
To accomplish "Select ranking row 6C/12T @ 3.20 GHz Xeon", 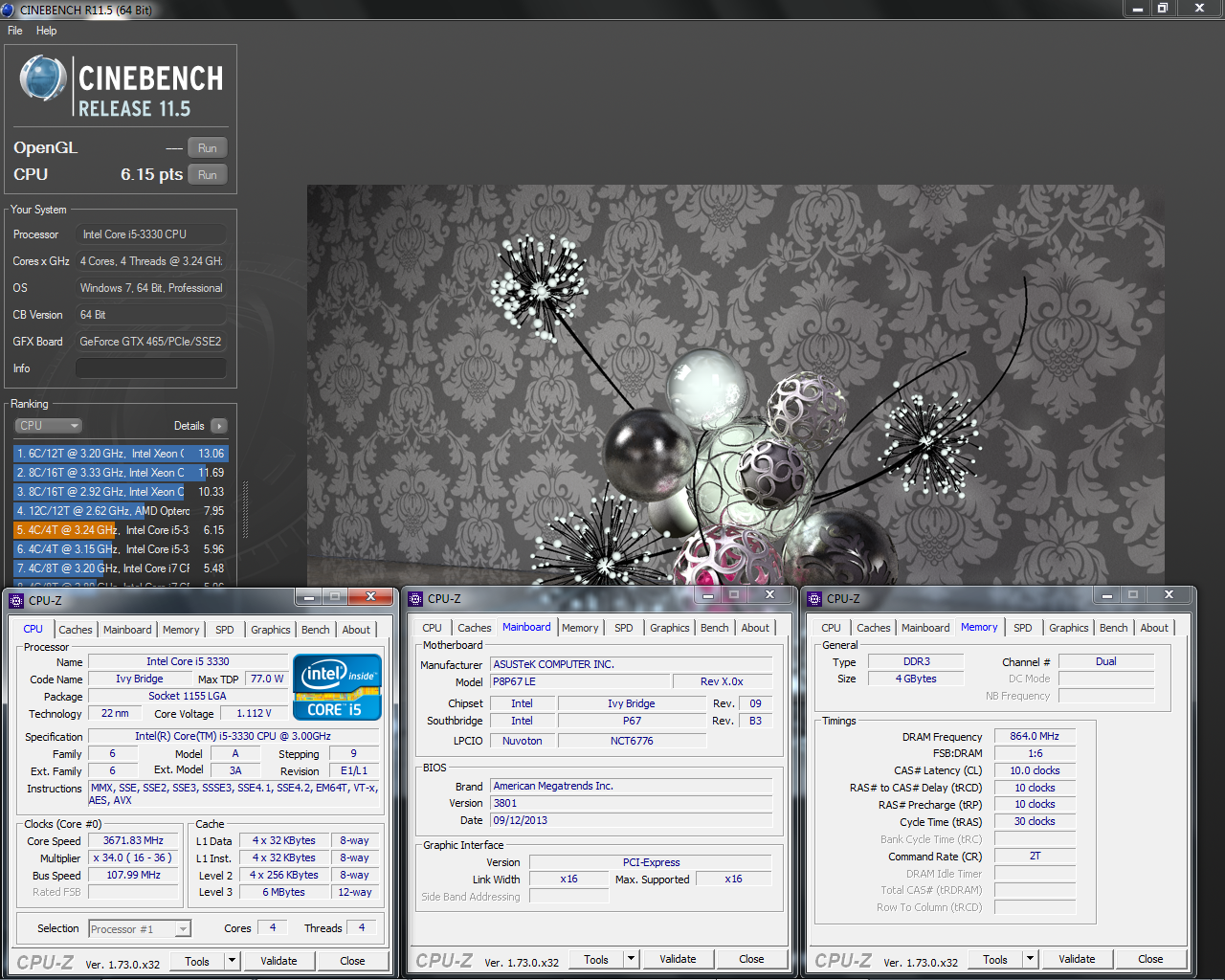I will pos(121,454).
